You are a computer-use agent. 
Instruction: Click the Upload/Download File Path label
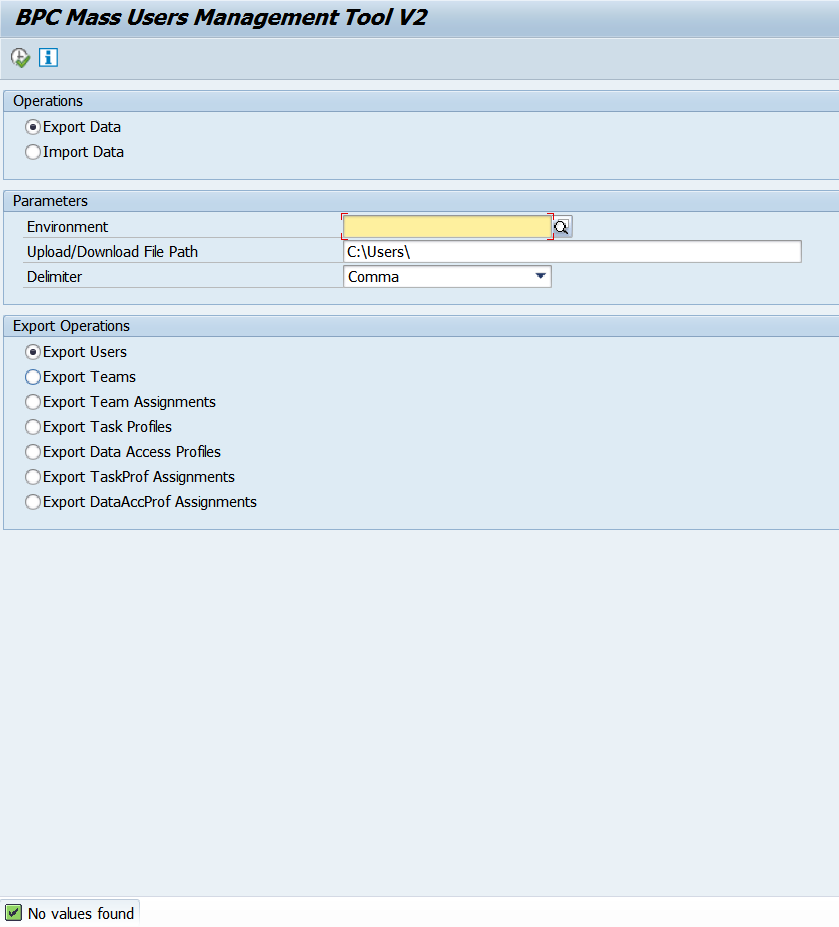click(112, 252)
